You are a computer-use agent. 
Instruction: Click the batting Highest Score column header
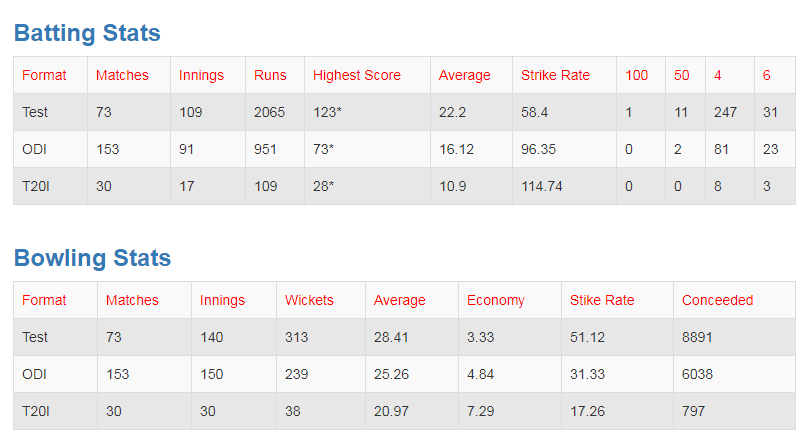pyautogui.click(x=356, y=75)
